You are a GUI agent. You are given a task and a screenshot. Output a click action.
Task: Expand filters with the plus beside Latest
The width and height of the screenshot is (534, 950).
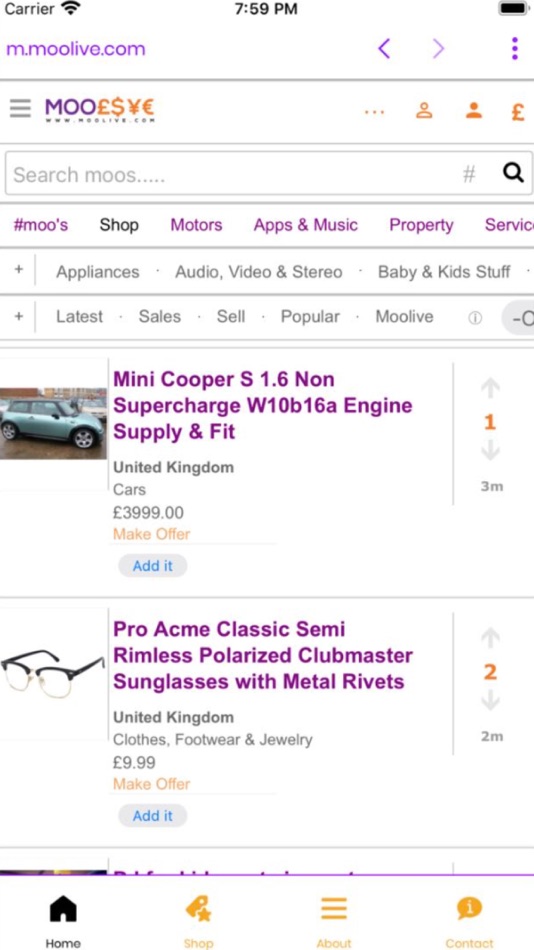[19, 316]
